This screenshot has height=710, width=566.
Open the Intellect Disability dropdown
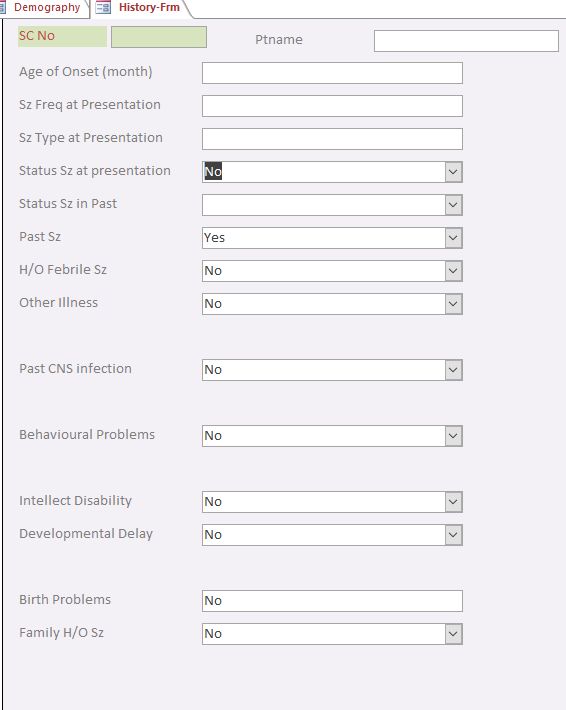[453, 502]
